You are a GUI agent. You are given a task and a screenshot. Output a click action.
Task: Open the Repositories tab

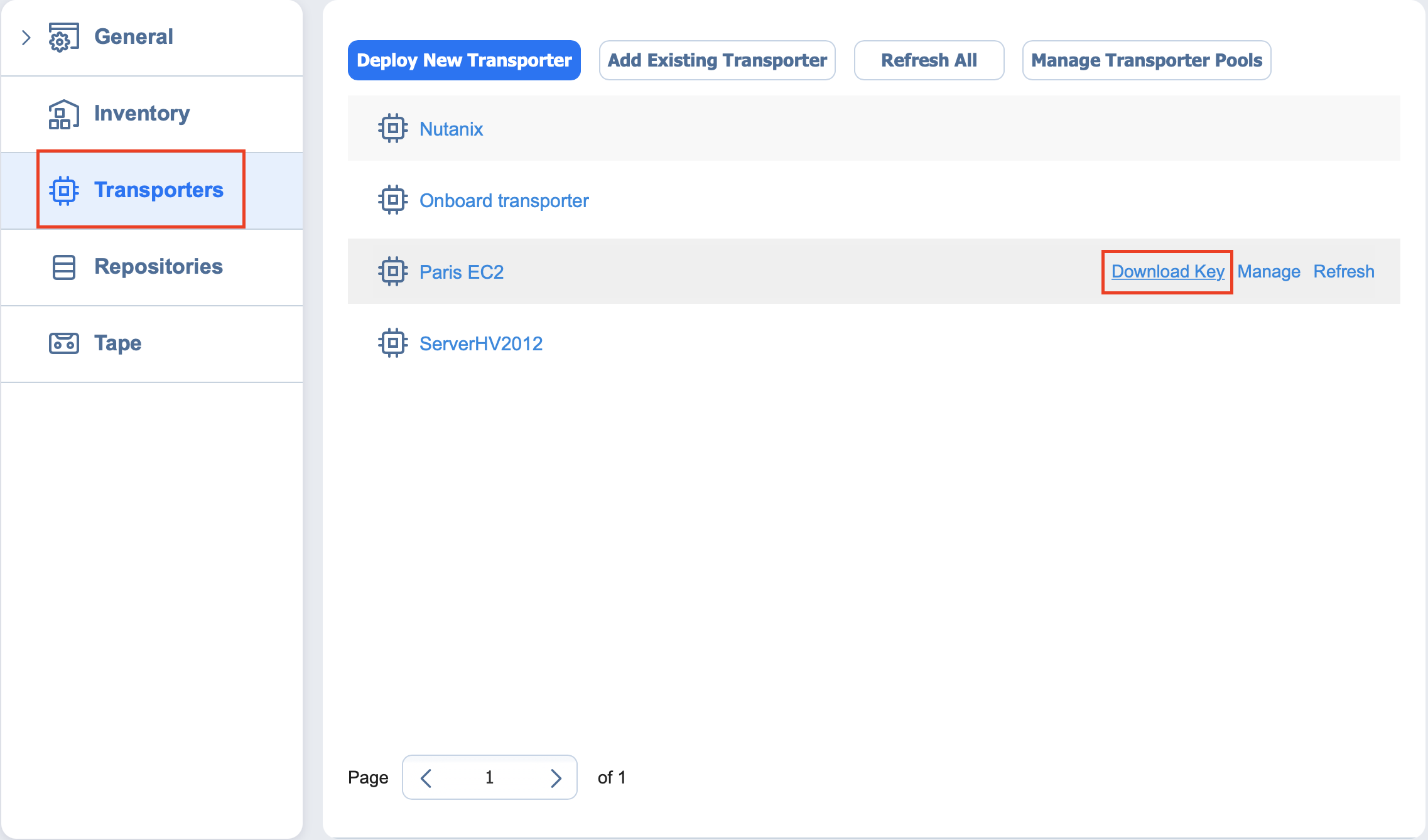158,267
